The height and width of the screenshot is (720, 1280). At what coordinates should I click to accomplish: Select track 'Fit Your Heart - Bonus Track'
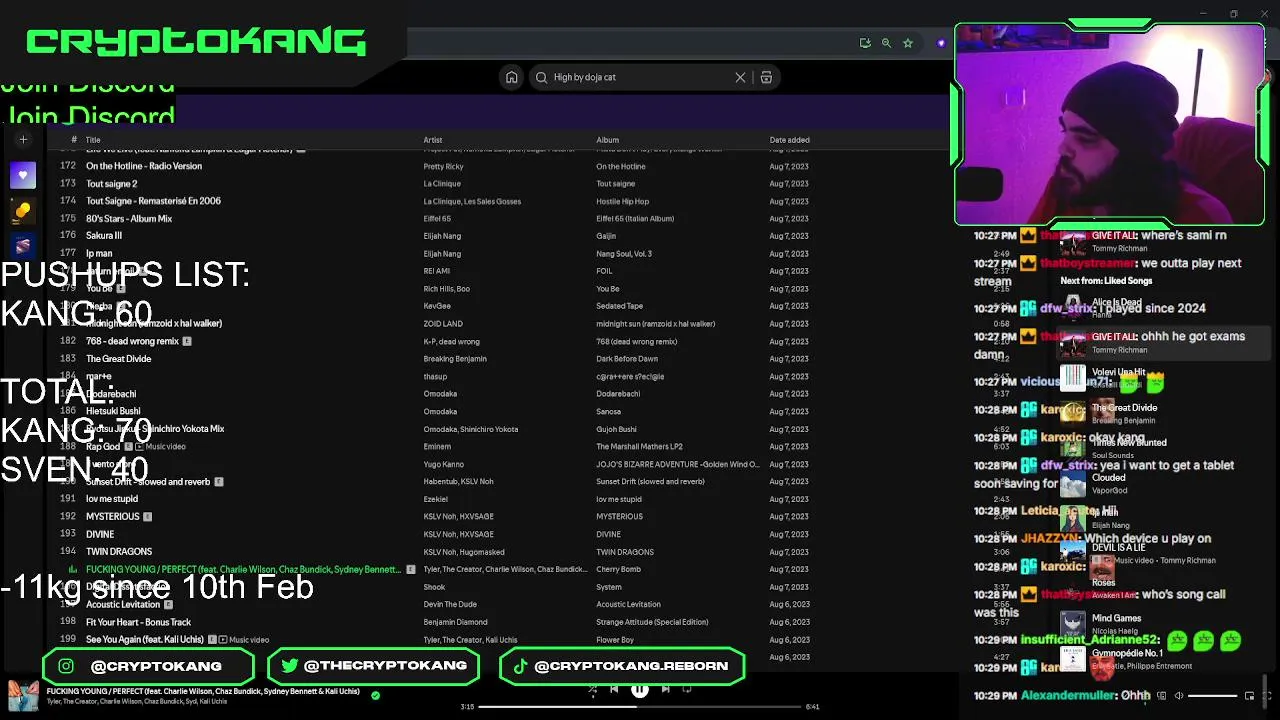(138, 622)
